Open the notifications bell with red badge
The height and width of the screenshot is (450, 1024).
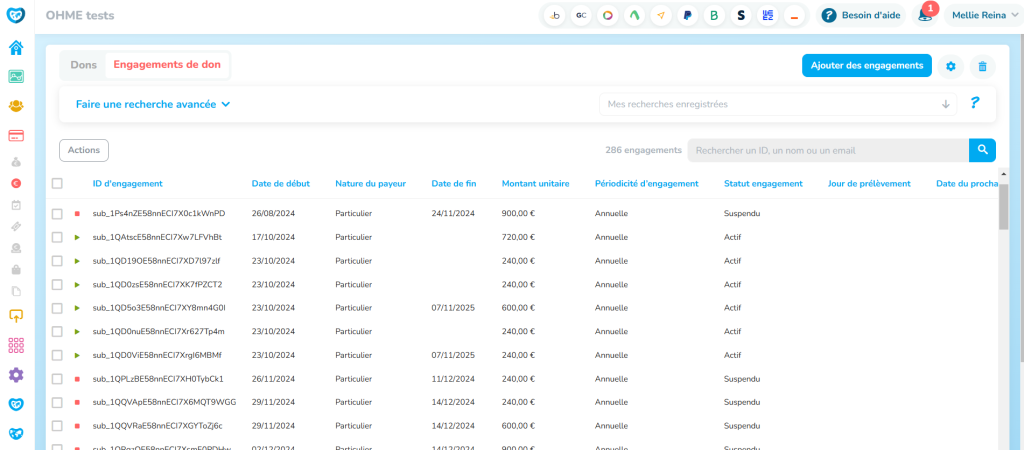(x=925, y=15)
